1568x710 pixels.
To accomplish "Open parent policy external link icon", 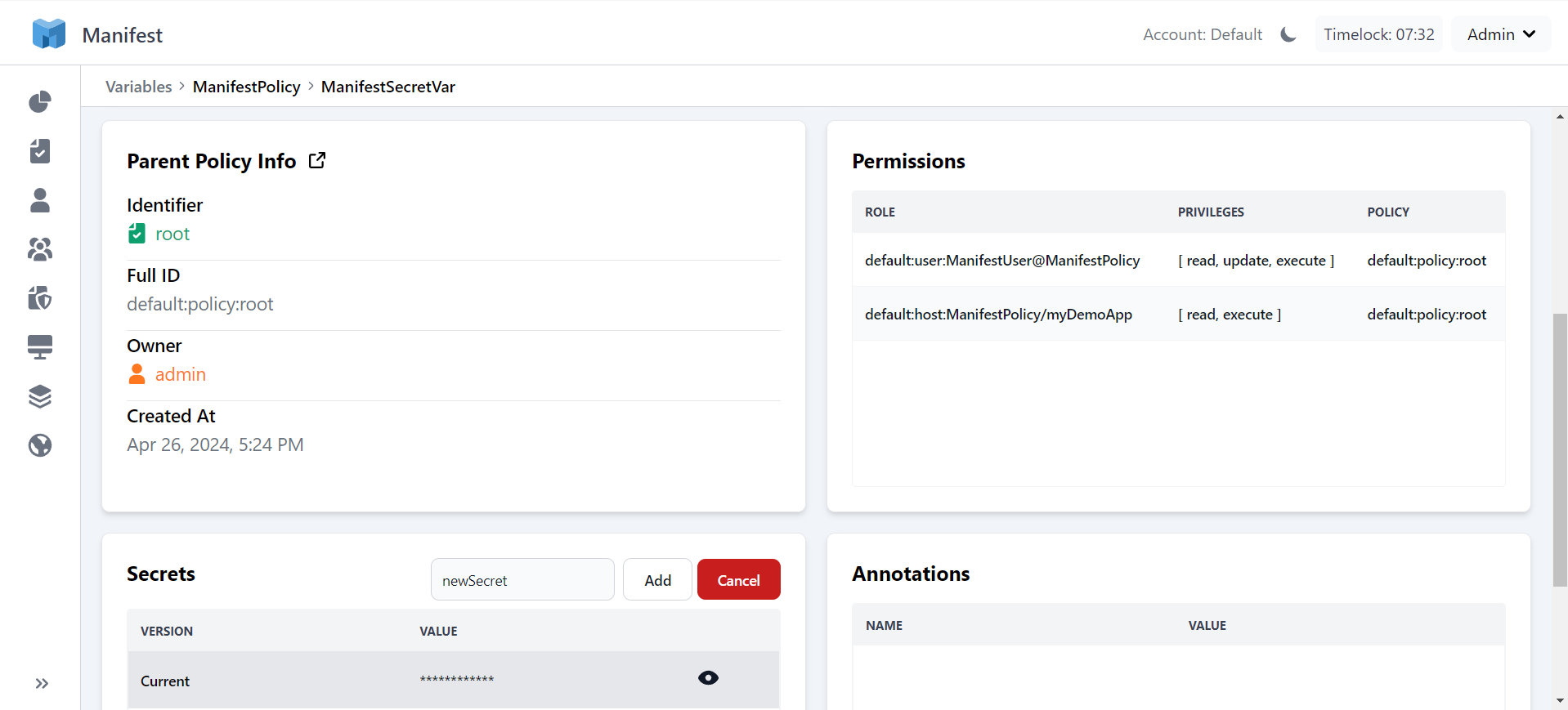I will point(317,160).
